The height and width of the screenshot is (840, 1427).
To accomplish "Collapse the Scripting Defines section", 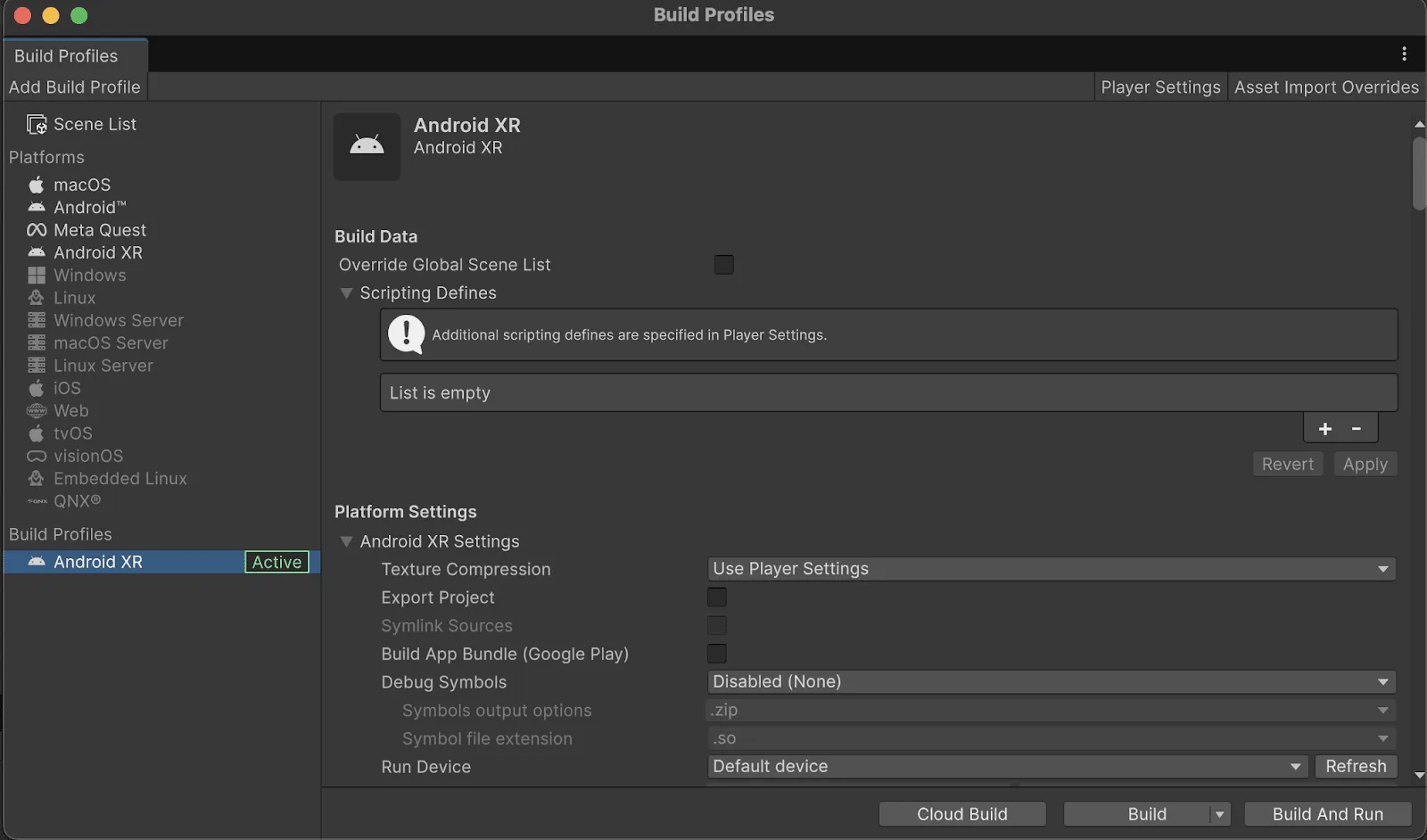I will coord(346,293).
